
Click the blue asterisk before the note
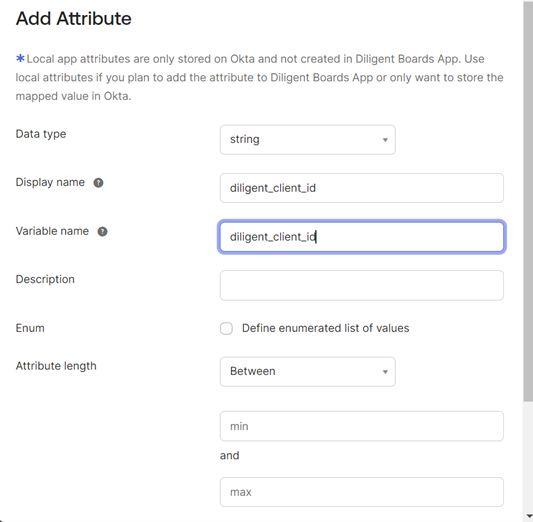[x=20, y=58]
